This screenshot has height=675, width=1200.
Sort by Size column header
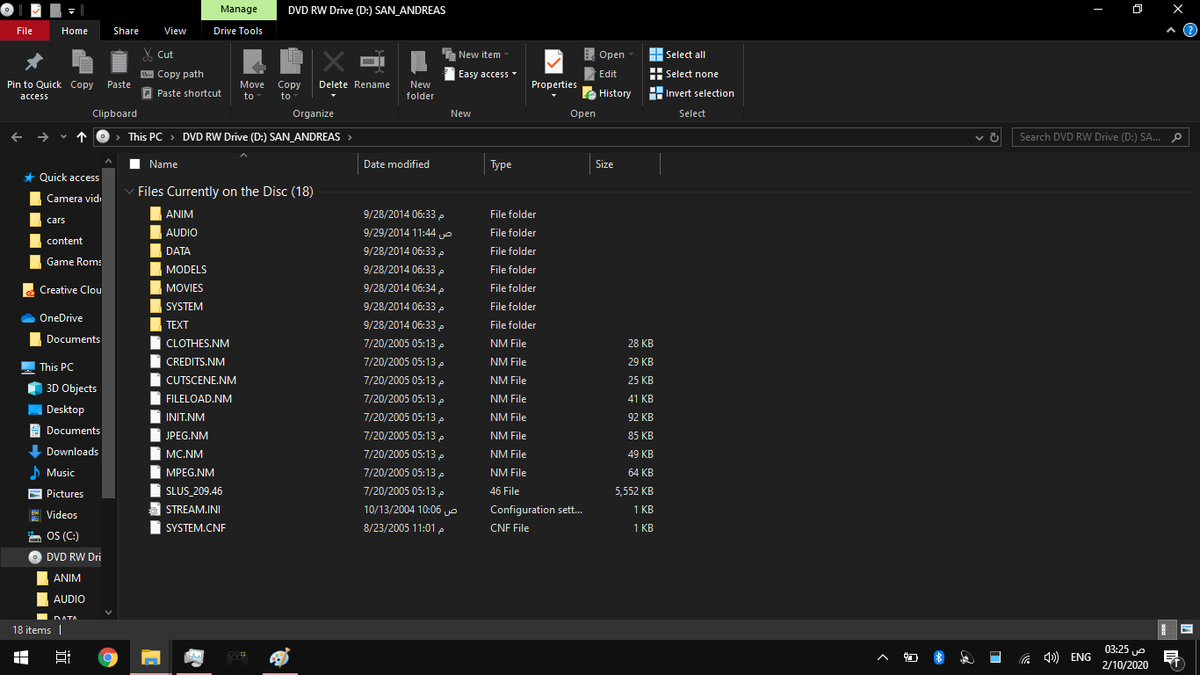tap(604, 164)
